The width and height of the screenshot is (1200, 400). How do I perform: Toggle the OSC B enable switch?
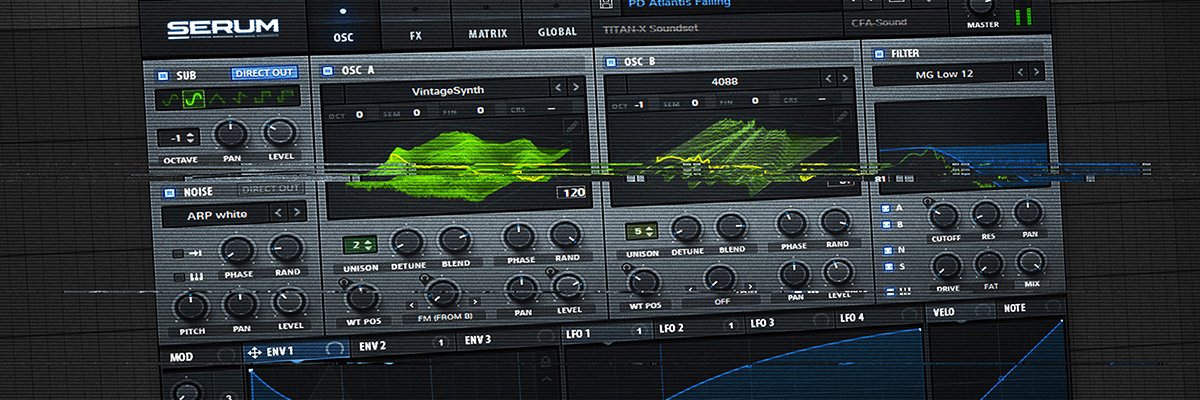[x=609, y=61]
